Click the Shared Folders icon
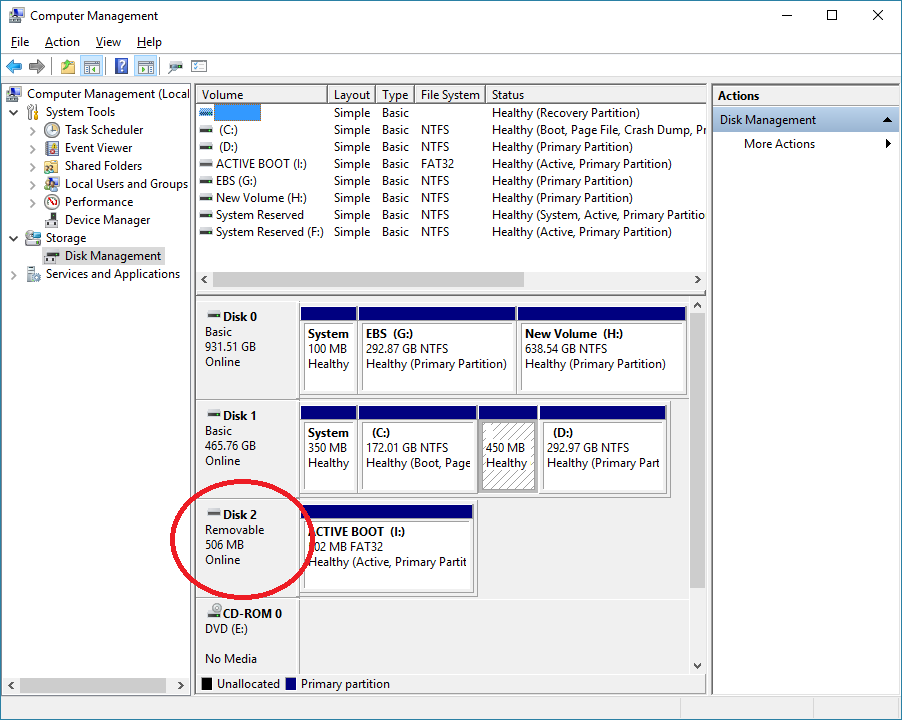902x720 pixels. (x=51, y=166)
